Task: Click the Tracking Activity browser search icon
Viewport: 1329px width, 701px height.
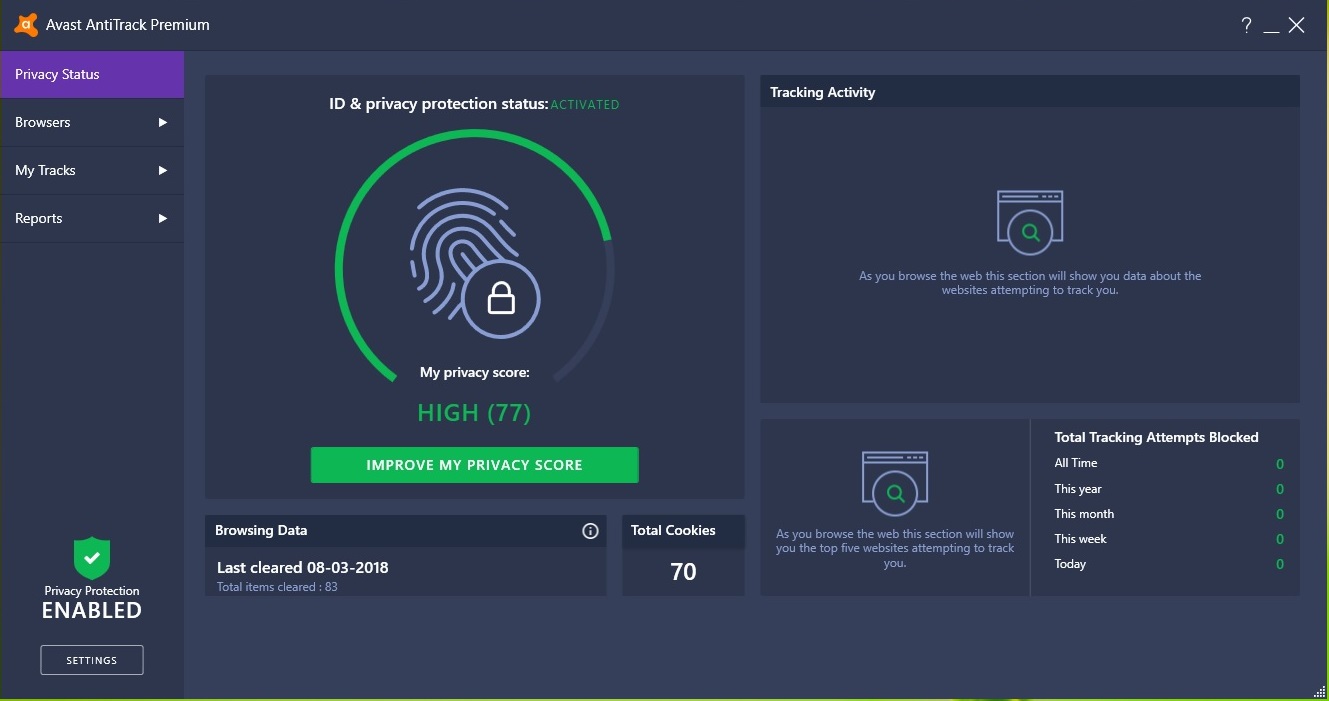Action: 1030,222
